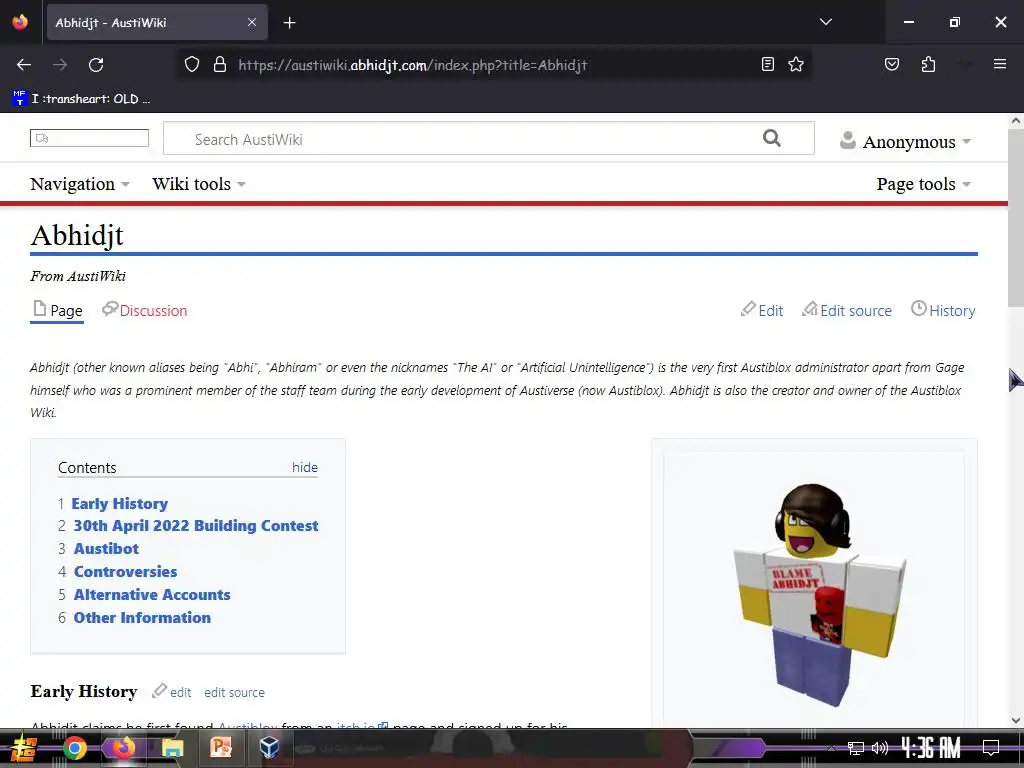The width and height of the screenshot is (1024, 768).
Task: Jump to Controversies section
Action: coord(125,571)
